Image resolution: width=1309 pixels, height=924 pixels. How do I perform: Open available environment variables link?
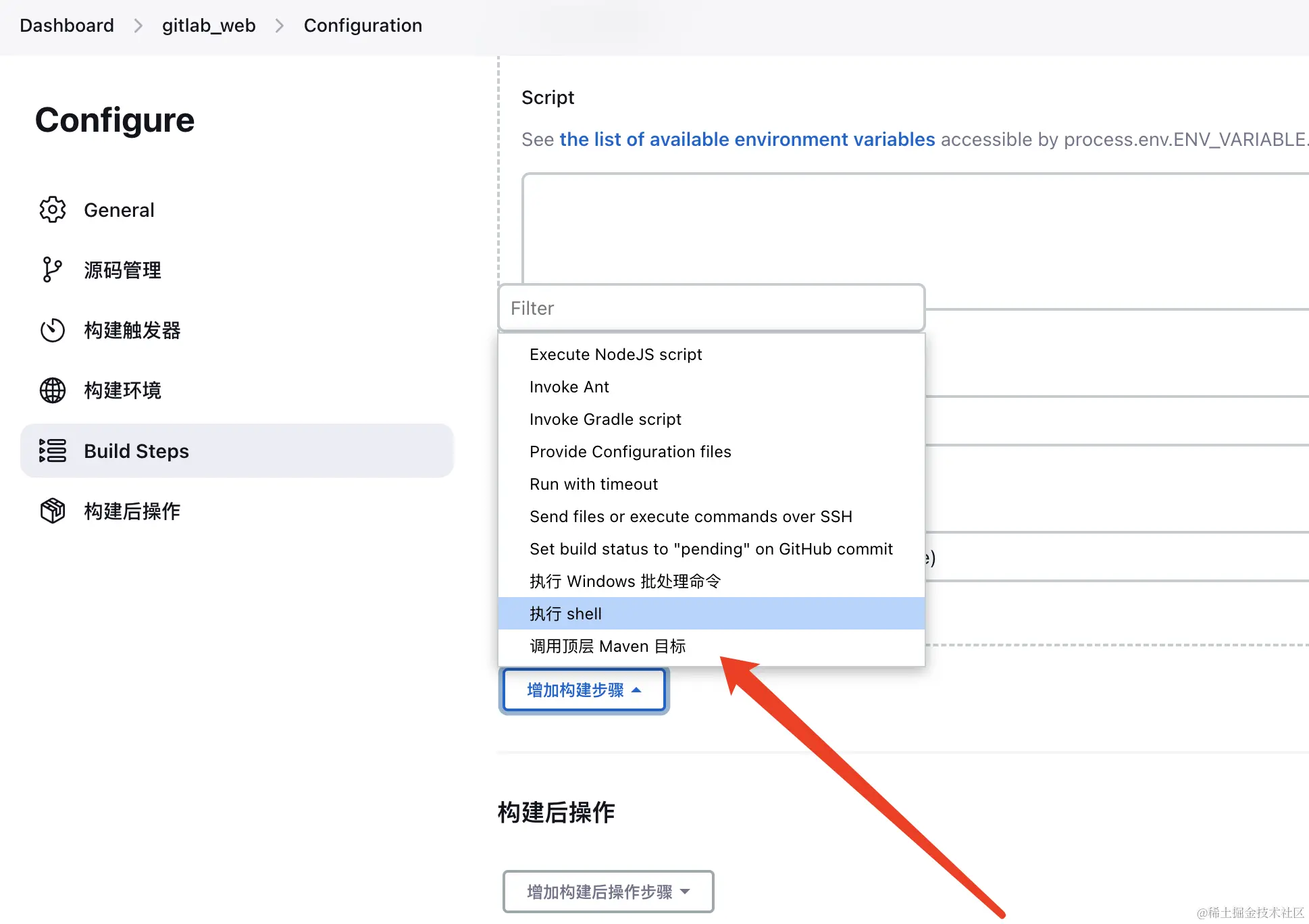pyautogui.click(x=747, y=139)
